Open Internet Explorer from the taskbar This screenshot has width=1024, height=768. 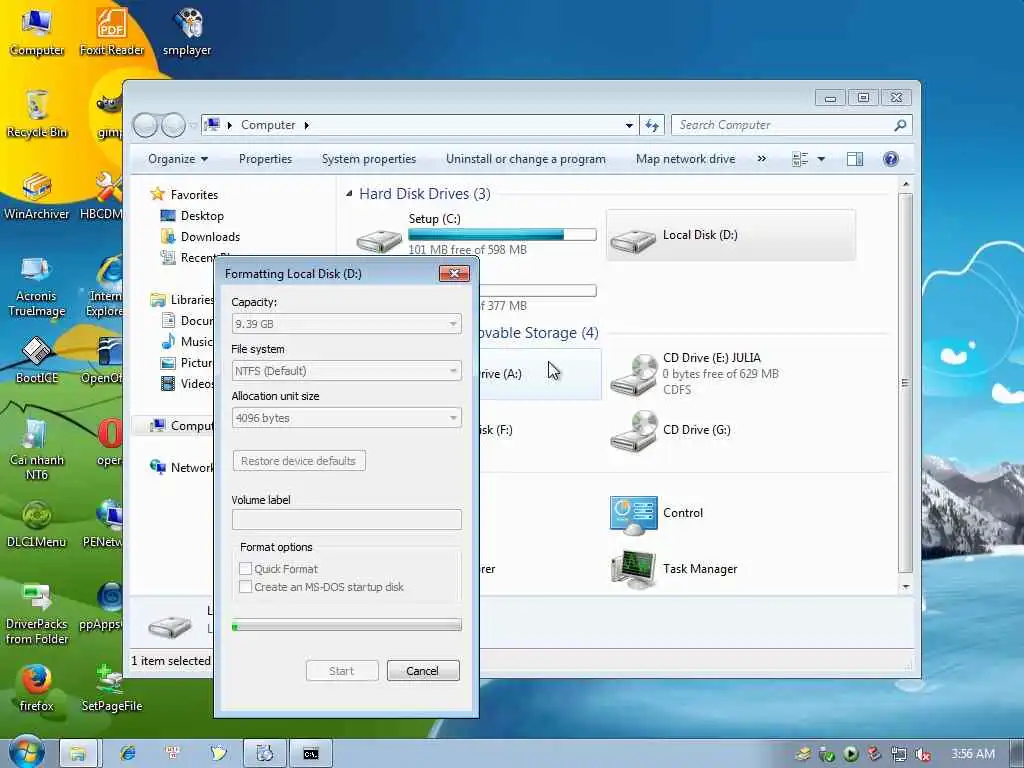coord(127,754)
